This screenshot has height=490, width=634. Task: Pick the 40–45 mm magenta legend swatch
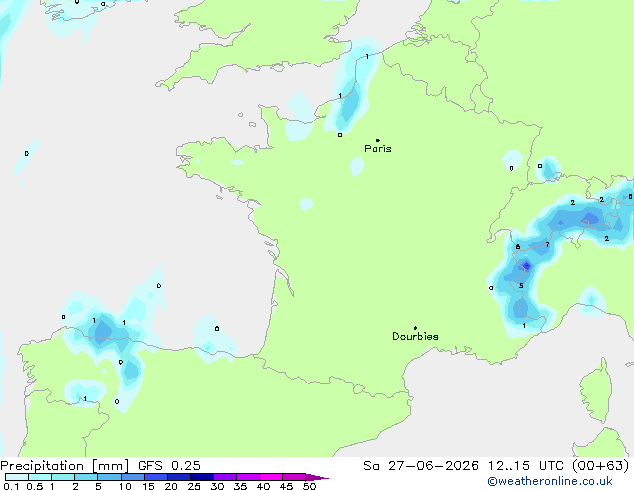(x=271, y=477)
